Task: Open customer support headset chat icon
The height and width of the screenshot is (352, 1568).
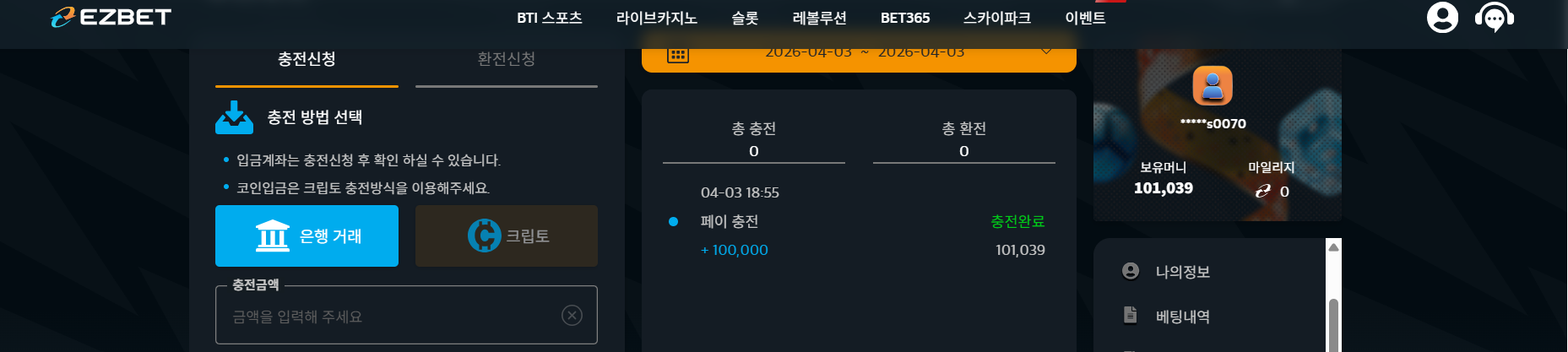Action: [1494, 18]
